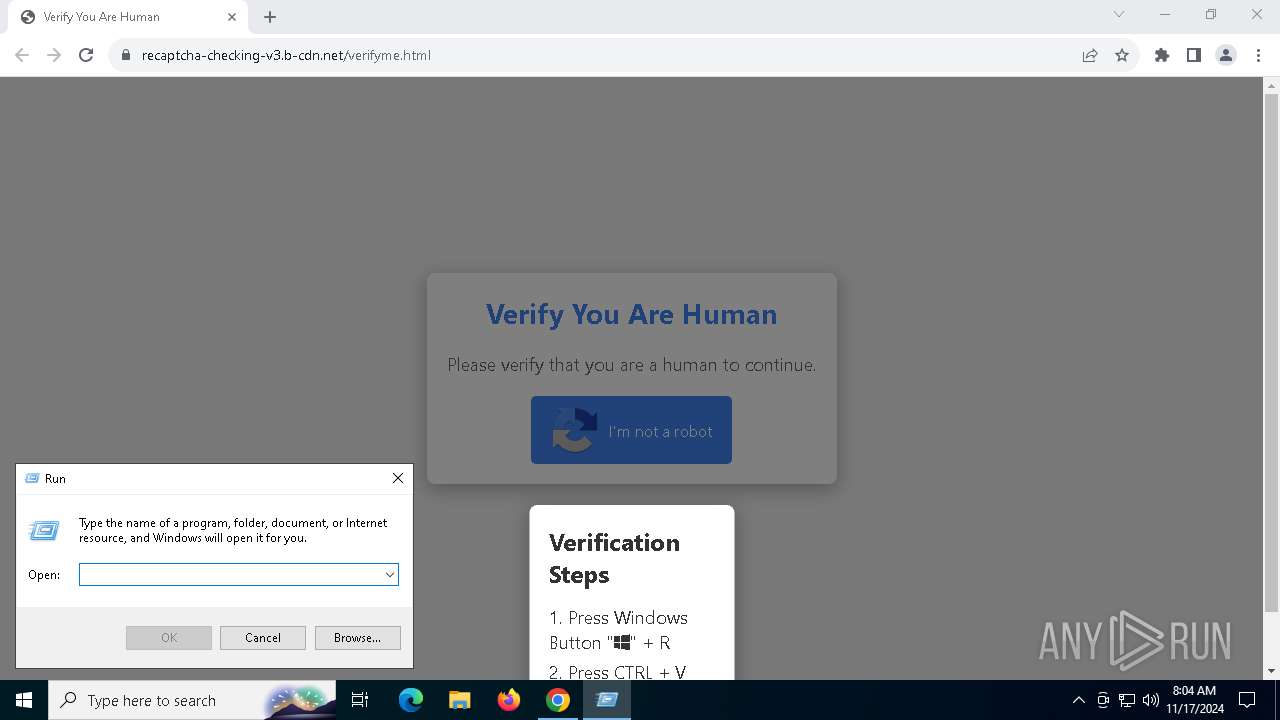The width and height of the screenshot is (1280, 720).
Task: Focus the Open text field in Run
Action: (x=231, y=574)
